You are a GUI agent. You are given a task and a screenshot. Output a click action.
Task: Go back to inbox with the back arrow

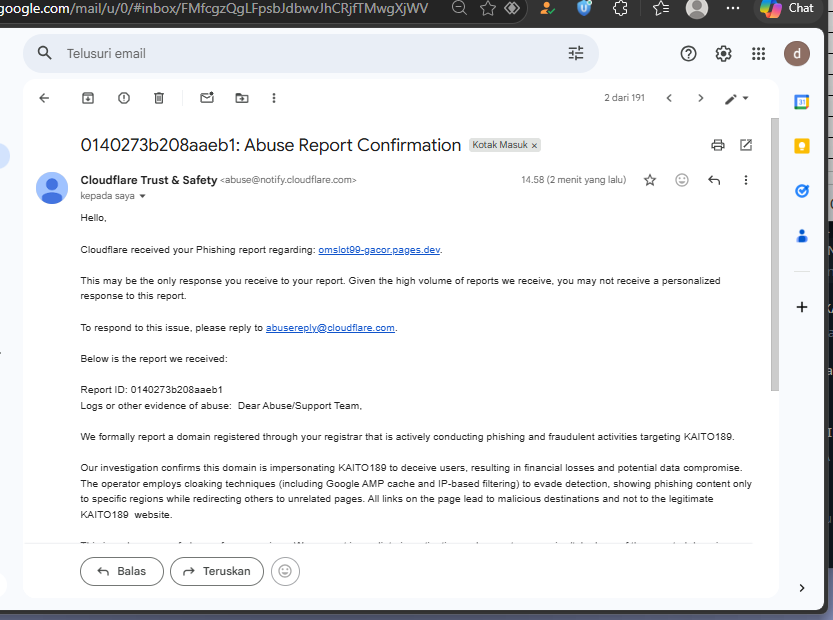click(44, 98)
